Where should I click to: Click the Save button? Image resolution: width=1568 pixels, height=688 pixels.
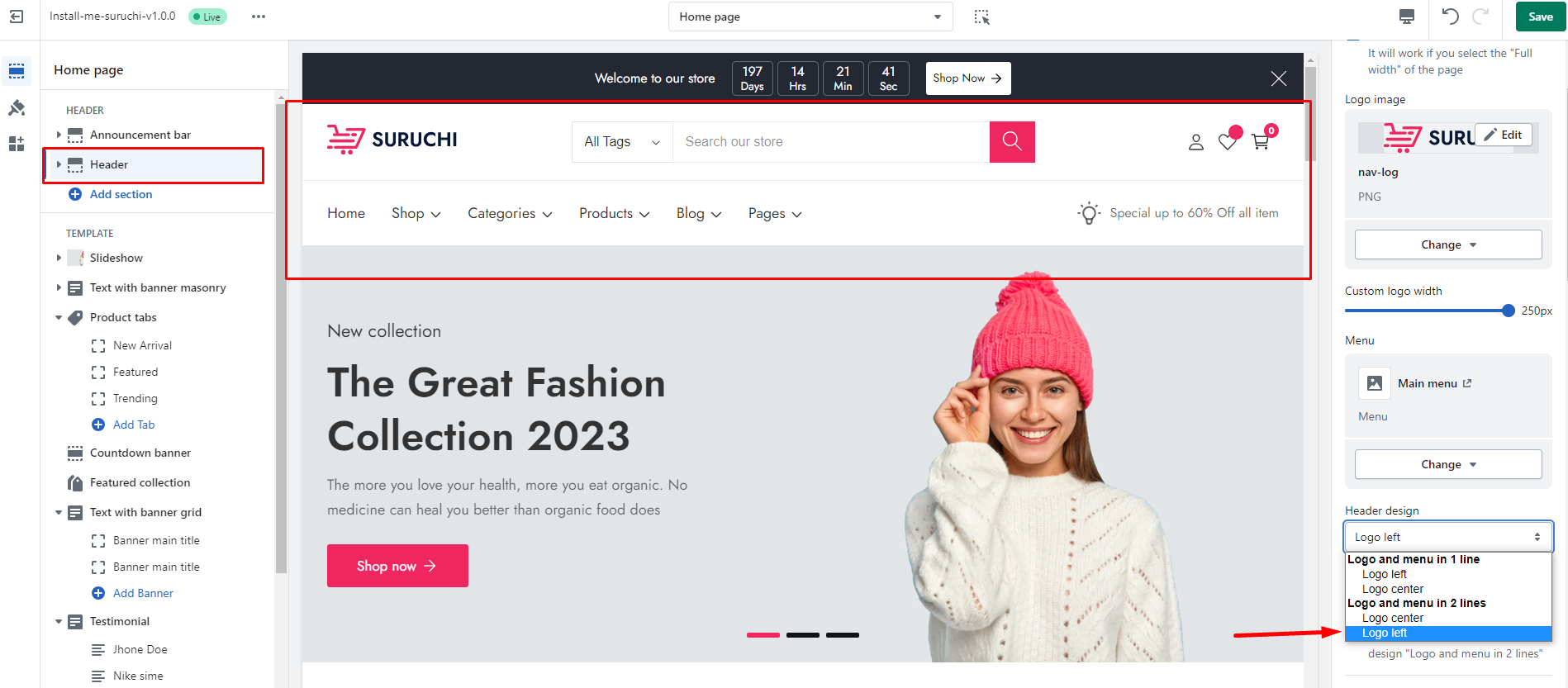[1540, 17]
